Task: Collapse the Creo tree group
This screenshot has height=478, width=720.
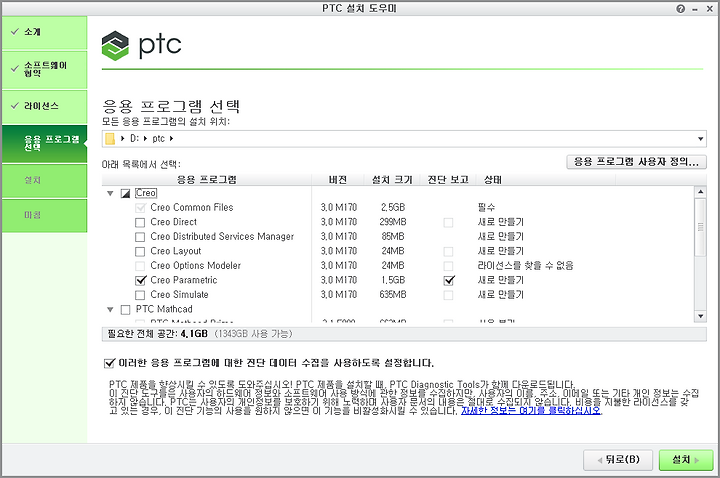Action: (x=110, y=193)
